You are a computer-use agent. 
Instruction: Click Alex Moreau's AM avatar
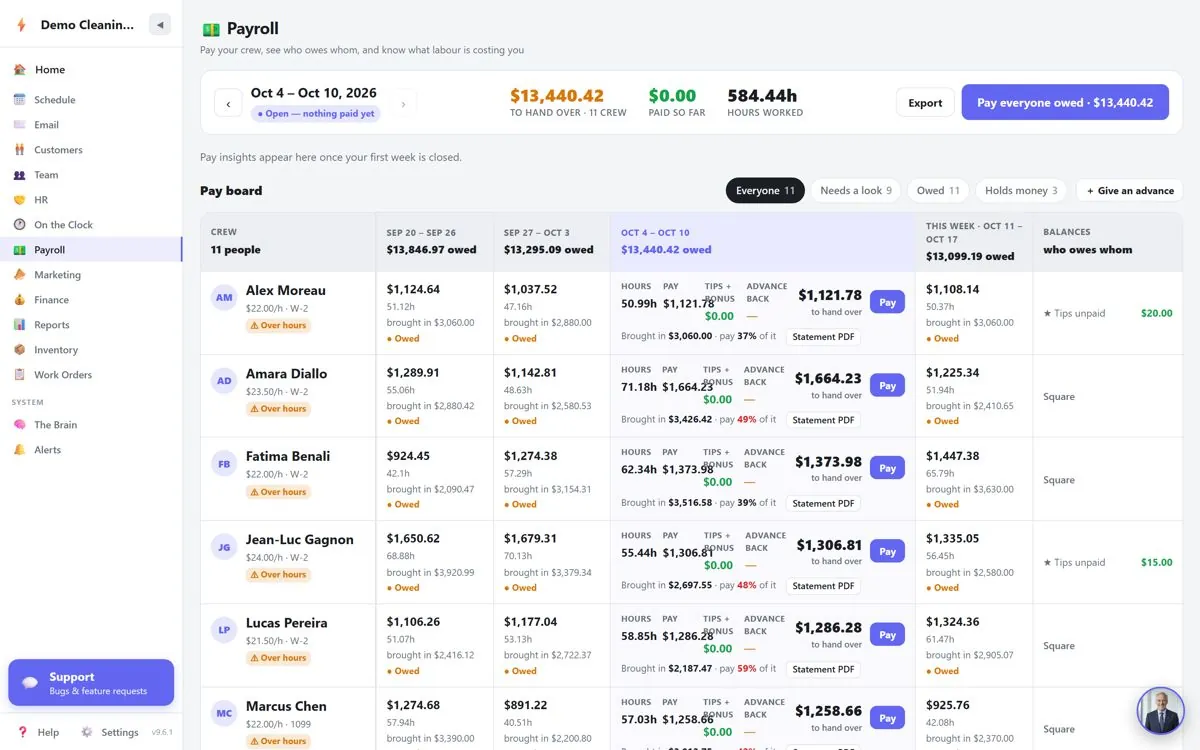(224, 297)
